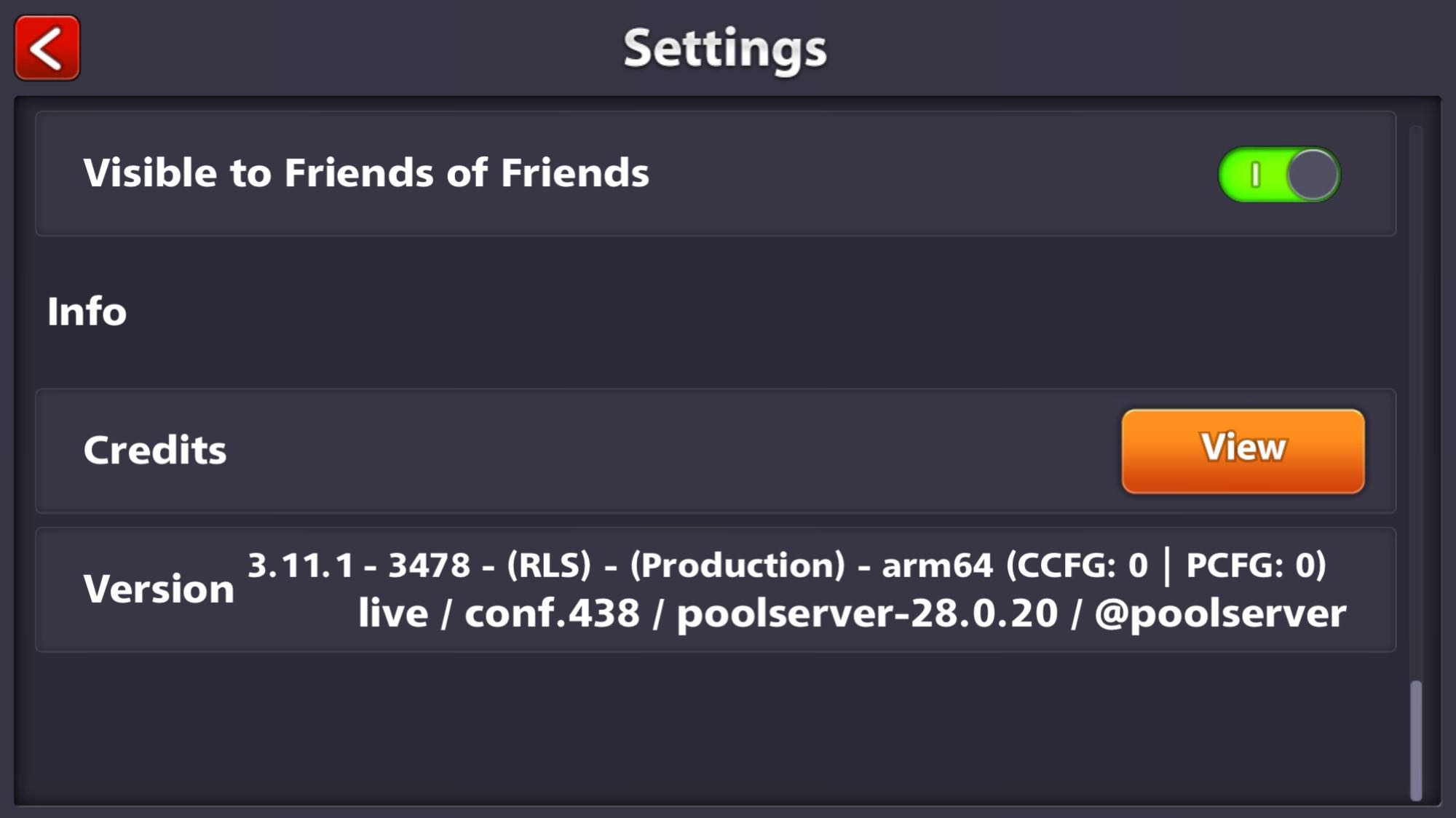Viewport: 1456px width, 818px height.
Task: Click the settings scrollbar thumb
Action: coord(1416,740)
